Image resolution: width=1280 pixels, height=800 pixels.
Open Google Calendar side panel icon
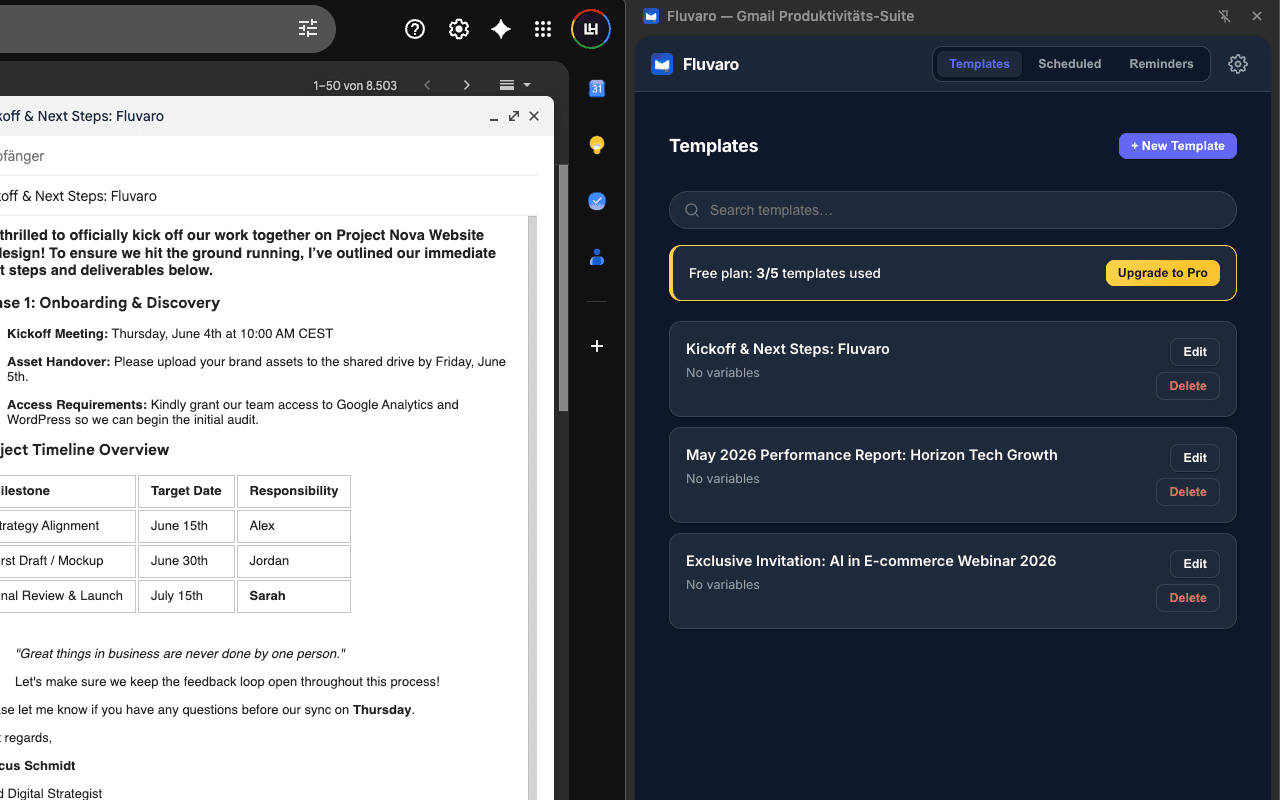[597, 88]
